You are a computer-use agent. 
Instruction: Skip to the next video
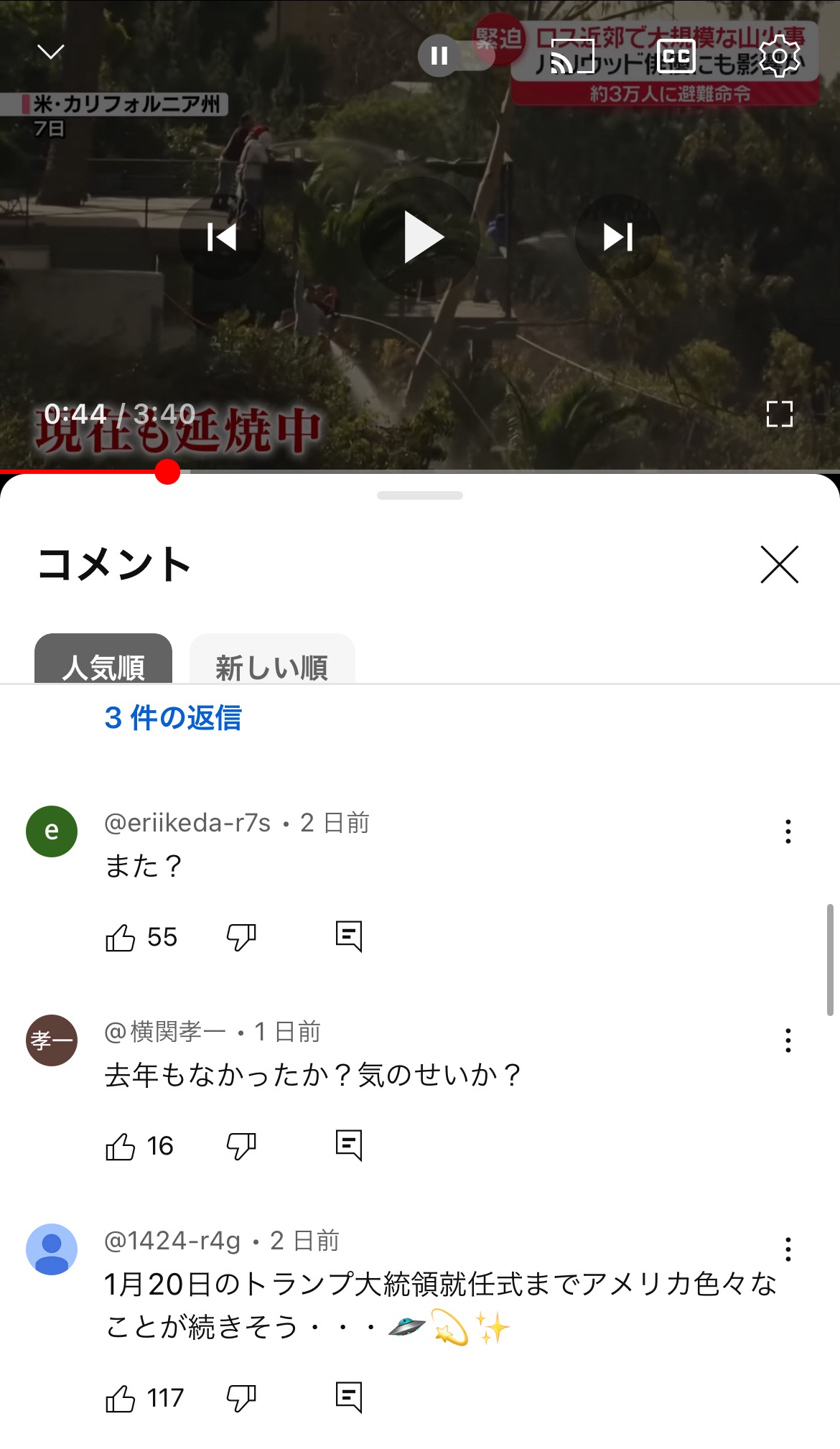tap(618, 237)
